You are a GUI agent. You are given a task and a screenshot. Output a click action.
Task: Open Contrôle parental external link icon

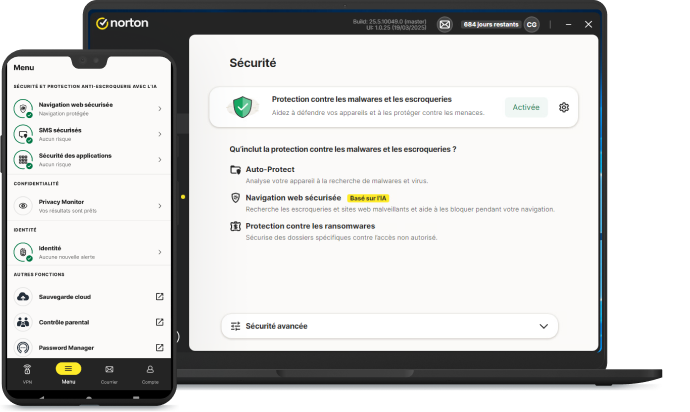click(159, 322)
